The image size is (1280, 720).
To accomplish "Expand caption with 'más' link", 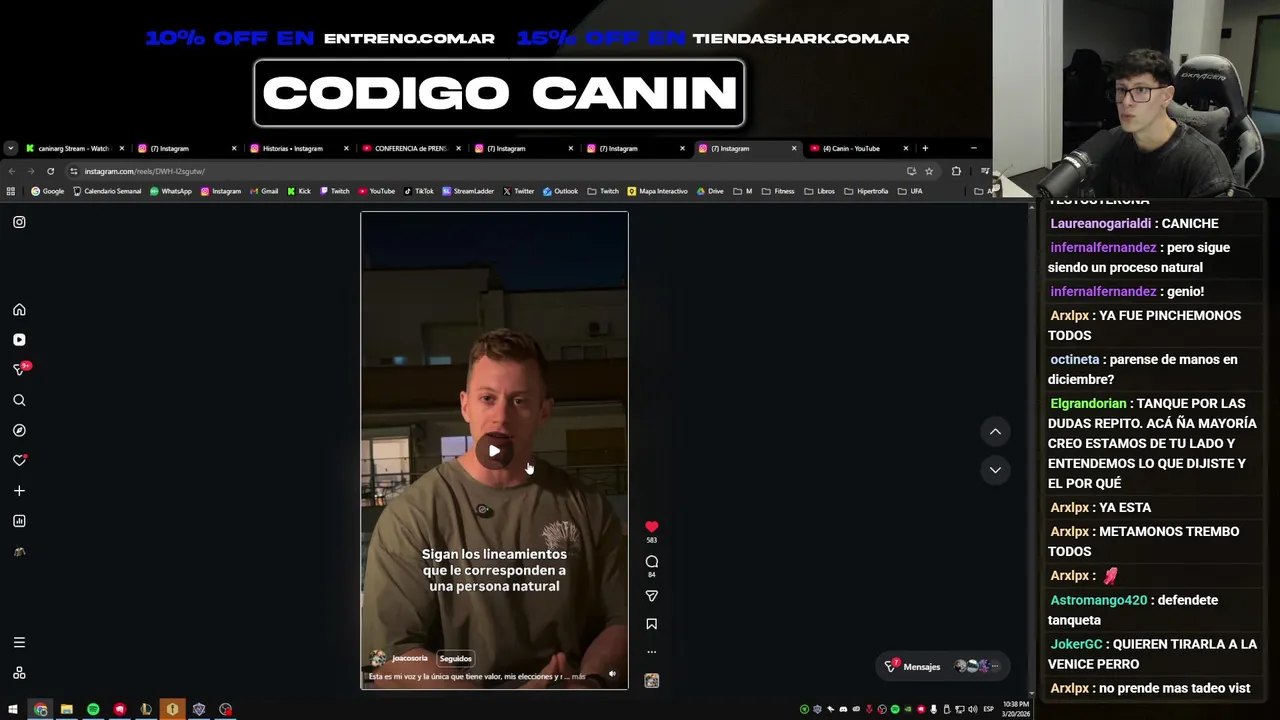I will [x=579, y=677].
